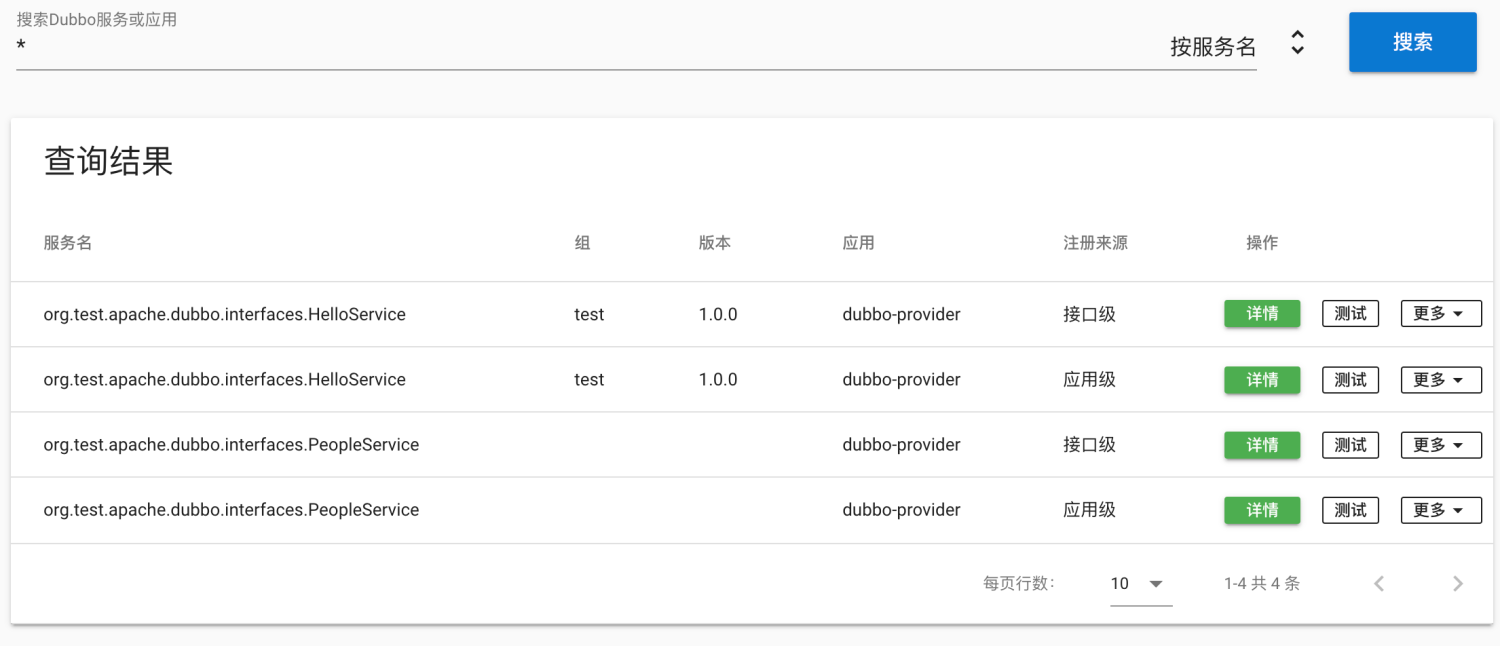This screenshot has width=1500, height=646.
Task: Open 详情 for application-level HelloService
Action: 1262,380
